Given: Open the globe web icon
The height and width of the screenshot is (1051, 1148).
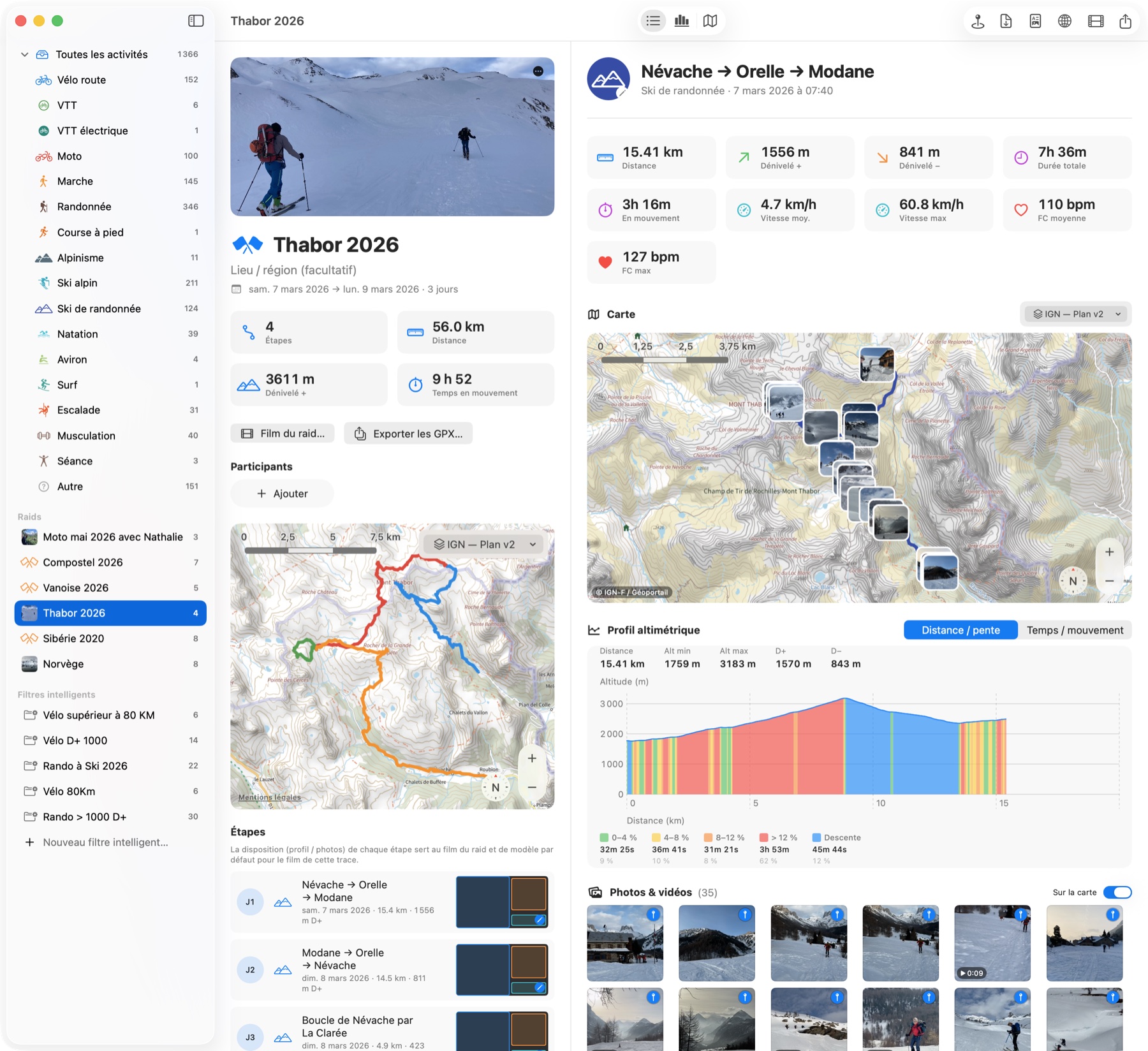Looking at the screenshot, I should (1064, 21).
